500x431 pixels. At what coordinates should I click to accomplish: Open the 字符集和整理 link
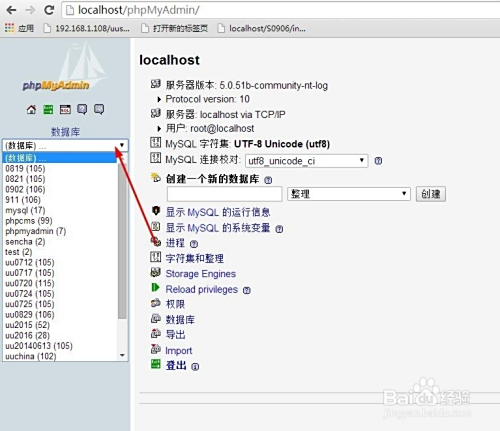click(195, 258)
